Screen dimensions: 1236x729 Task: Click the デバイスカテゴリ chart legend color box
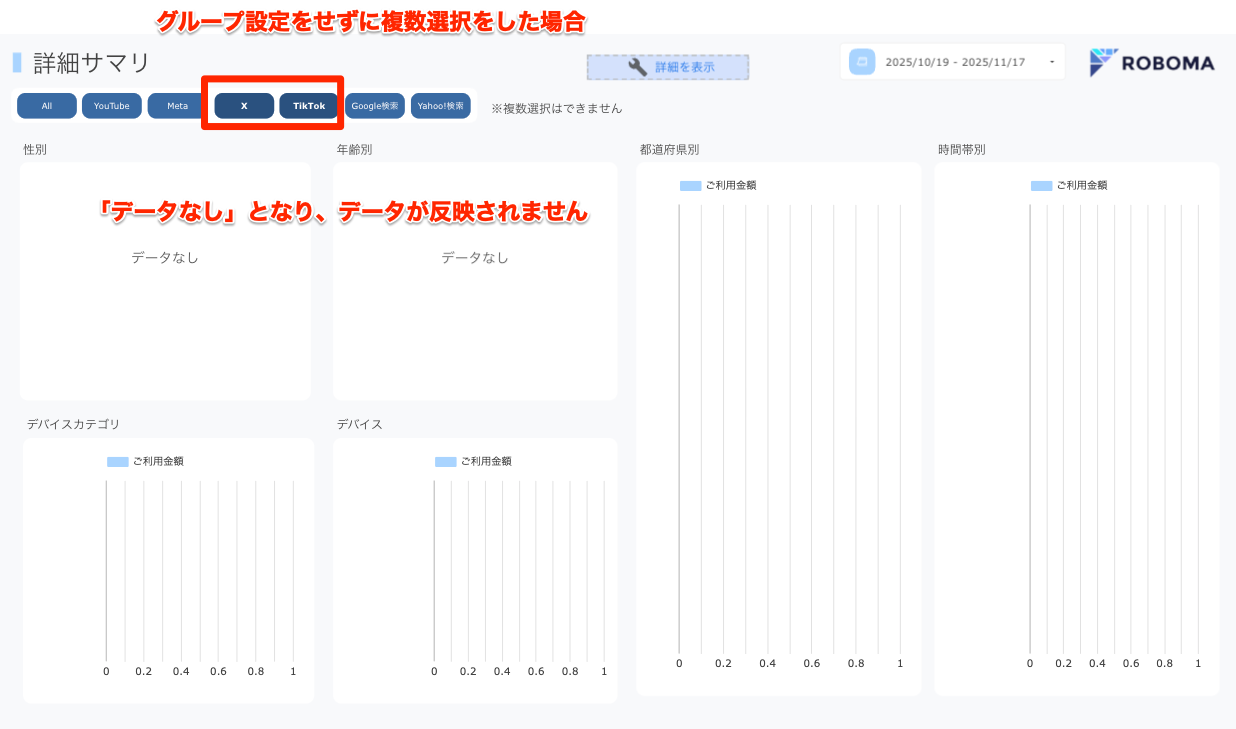click(x=118, y=462)
